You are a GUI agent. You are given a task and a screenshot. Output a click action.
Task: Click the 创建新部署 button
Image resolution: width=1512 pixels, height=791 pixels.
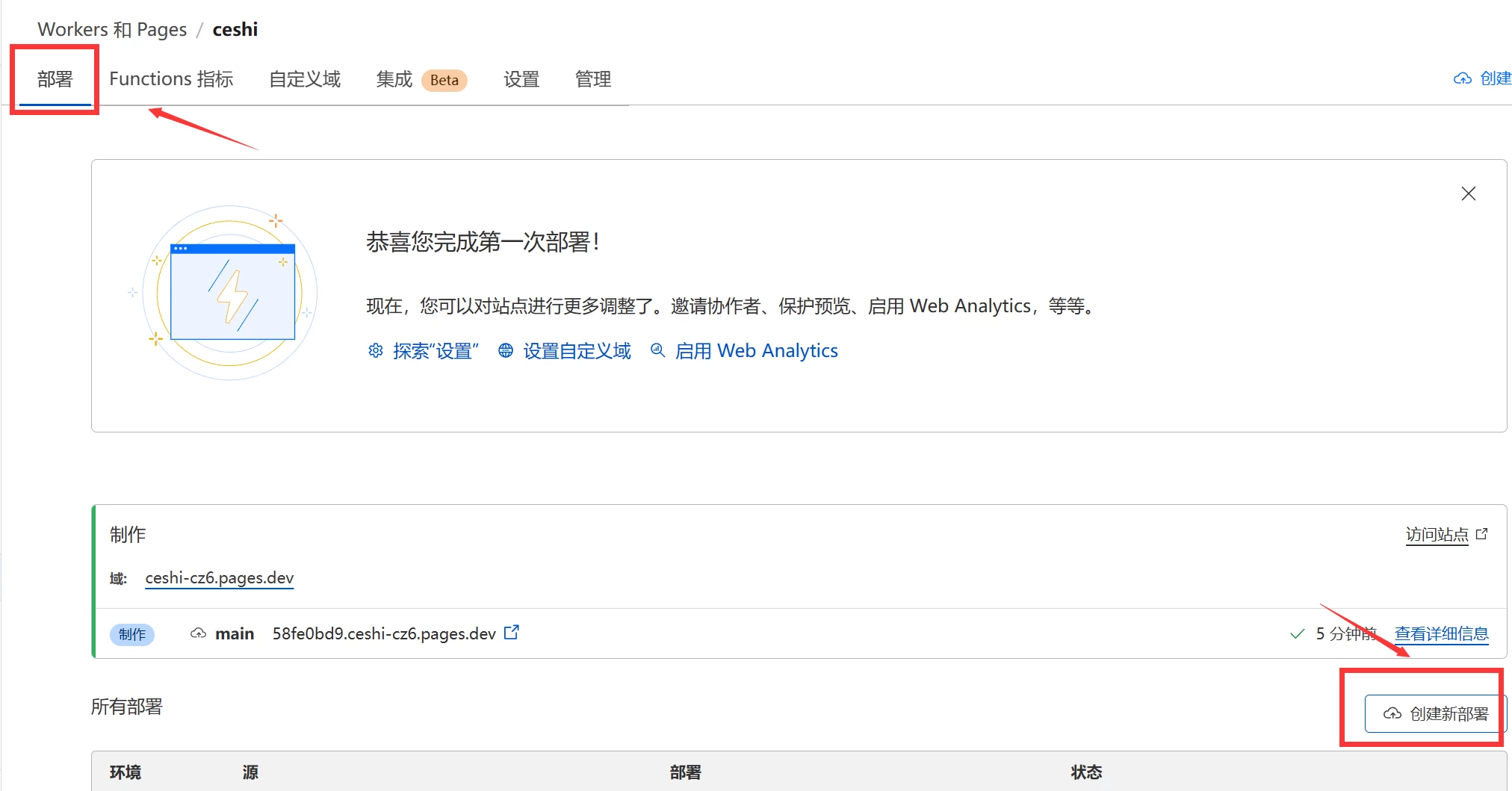point(1435,713)
